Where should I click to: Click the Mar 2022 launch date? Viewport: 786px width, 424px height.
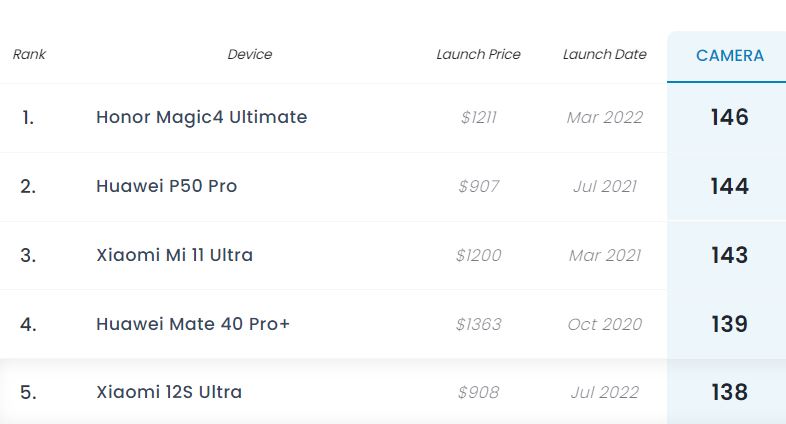[x=604, y=118]
